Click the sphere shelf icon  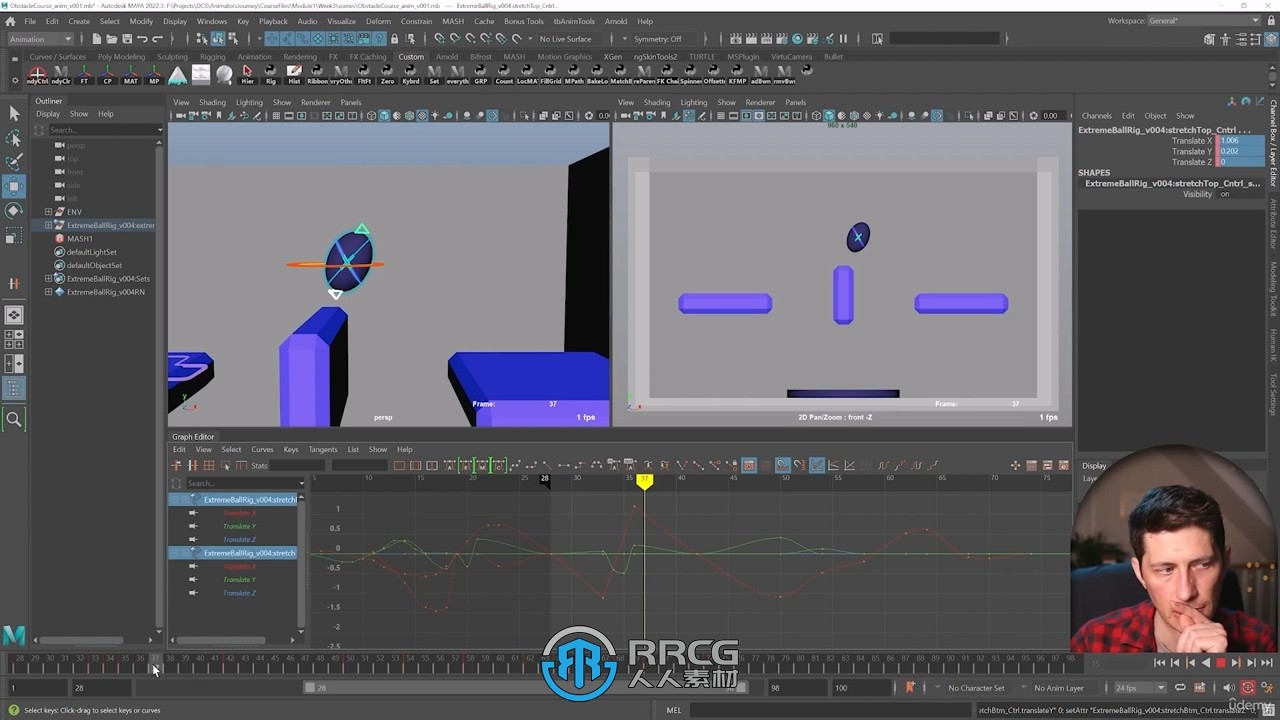pyautogui.click(x=224, y=75)
